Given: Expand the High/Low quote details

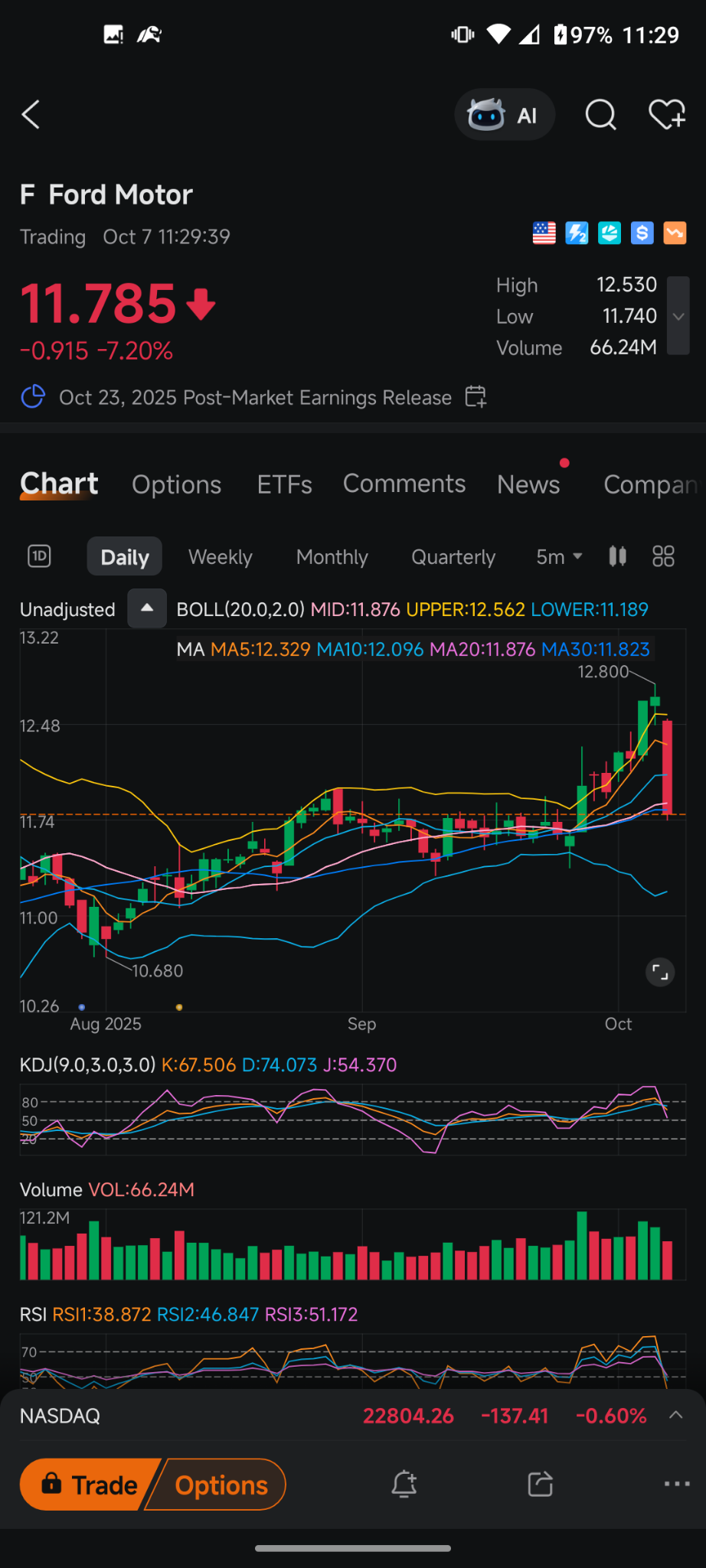Looking at the screenshot, I should 678,316.
